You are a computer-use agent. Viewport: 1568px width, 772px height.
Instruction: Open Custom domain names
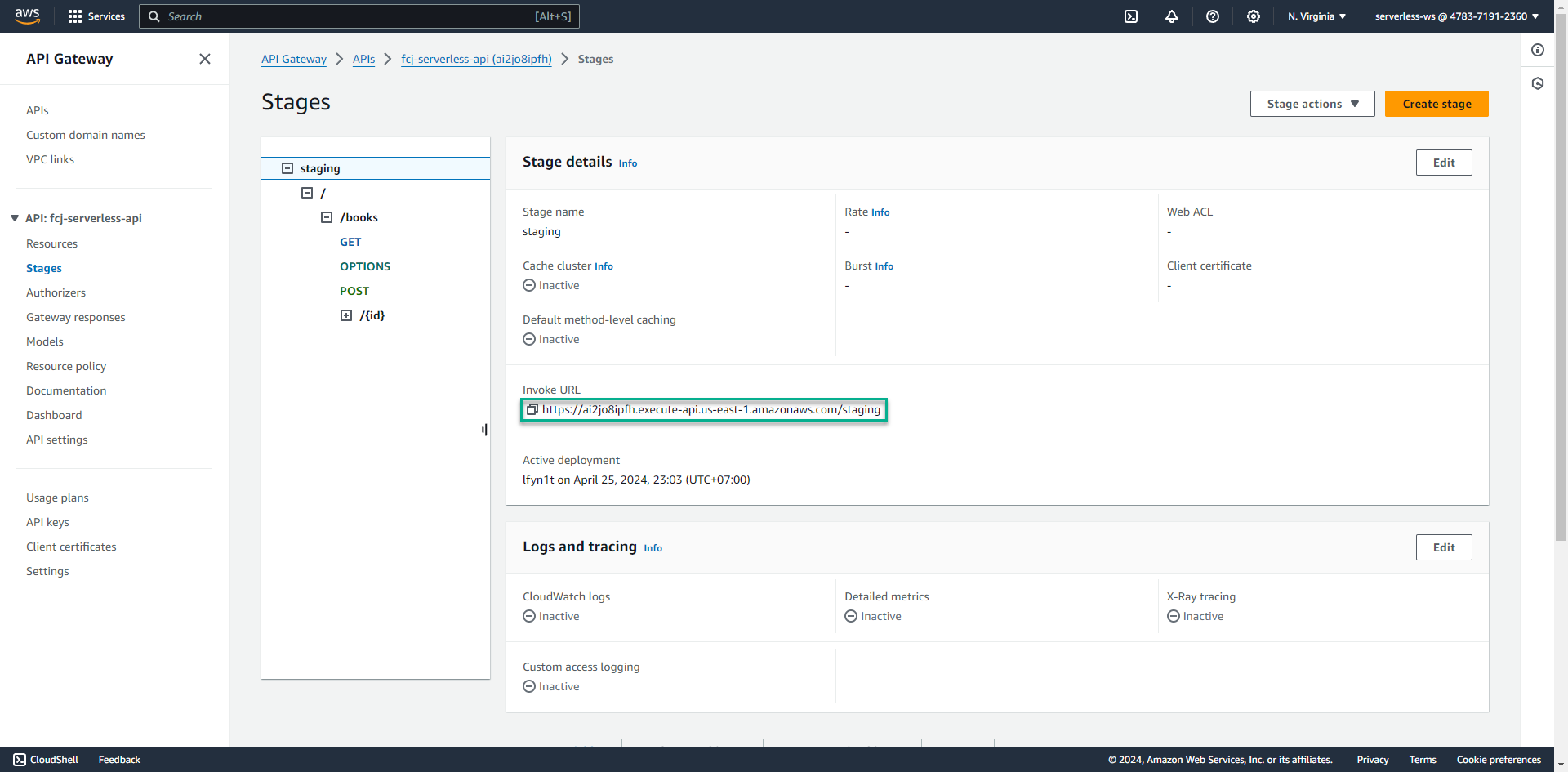point(86,135)
